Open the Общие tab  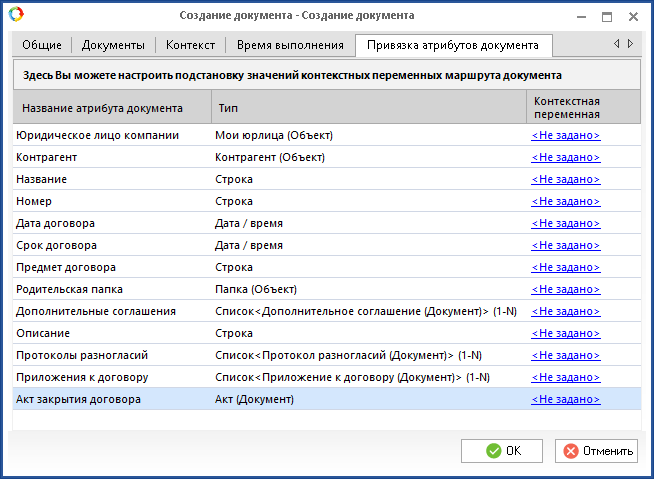click(x=41, y=45)
